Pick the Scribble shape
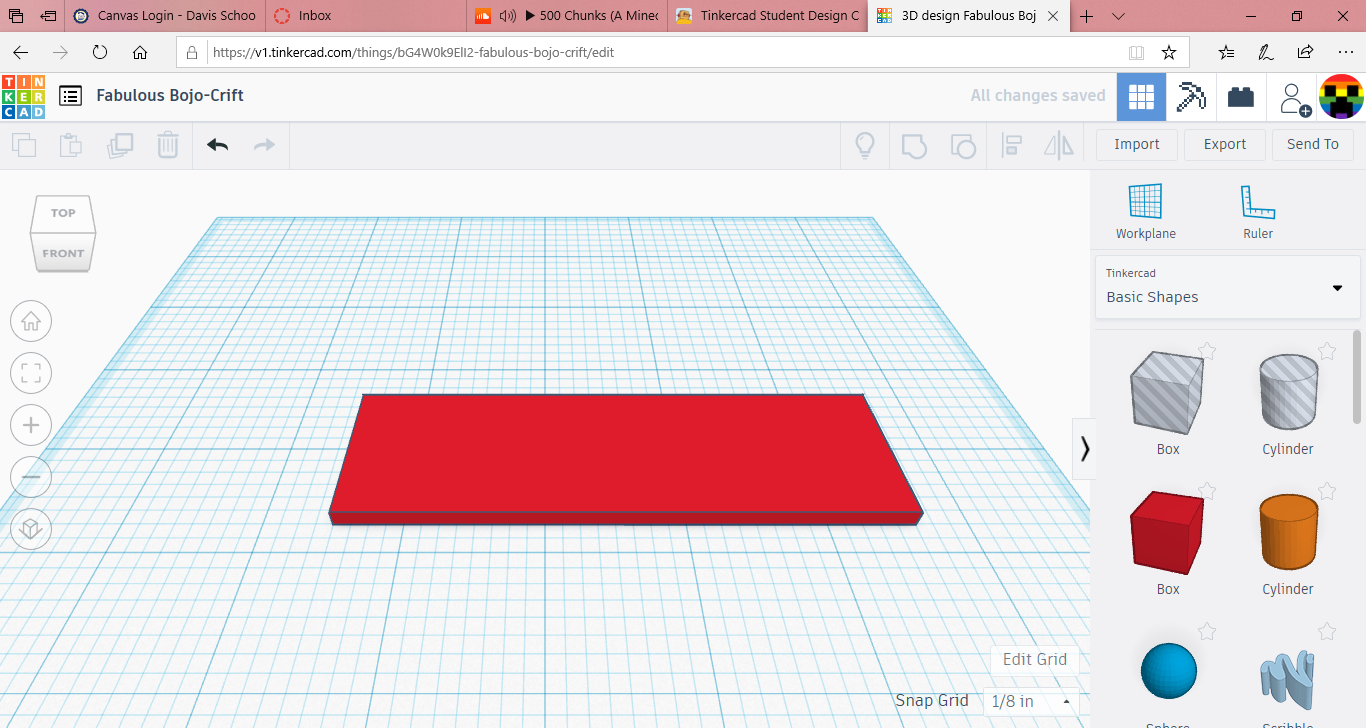 point(1288,680)
